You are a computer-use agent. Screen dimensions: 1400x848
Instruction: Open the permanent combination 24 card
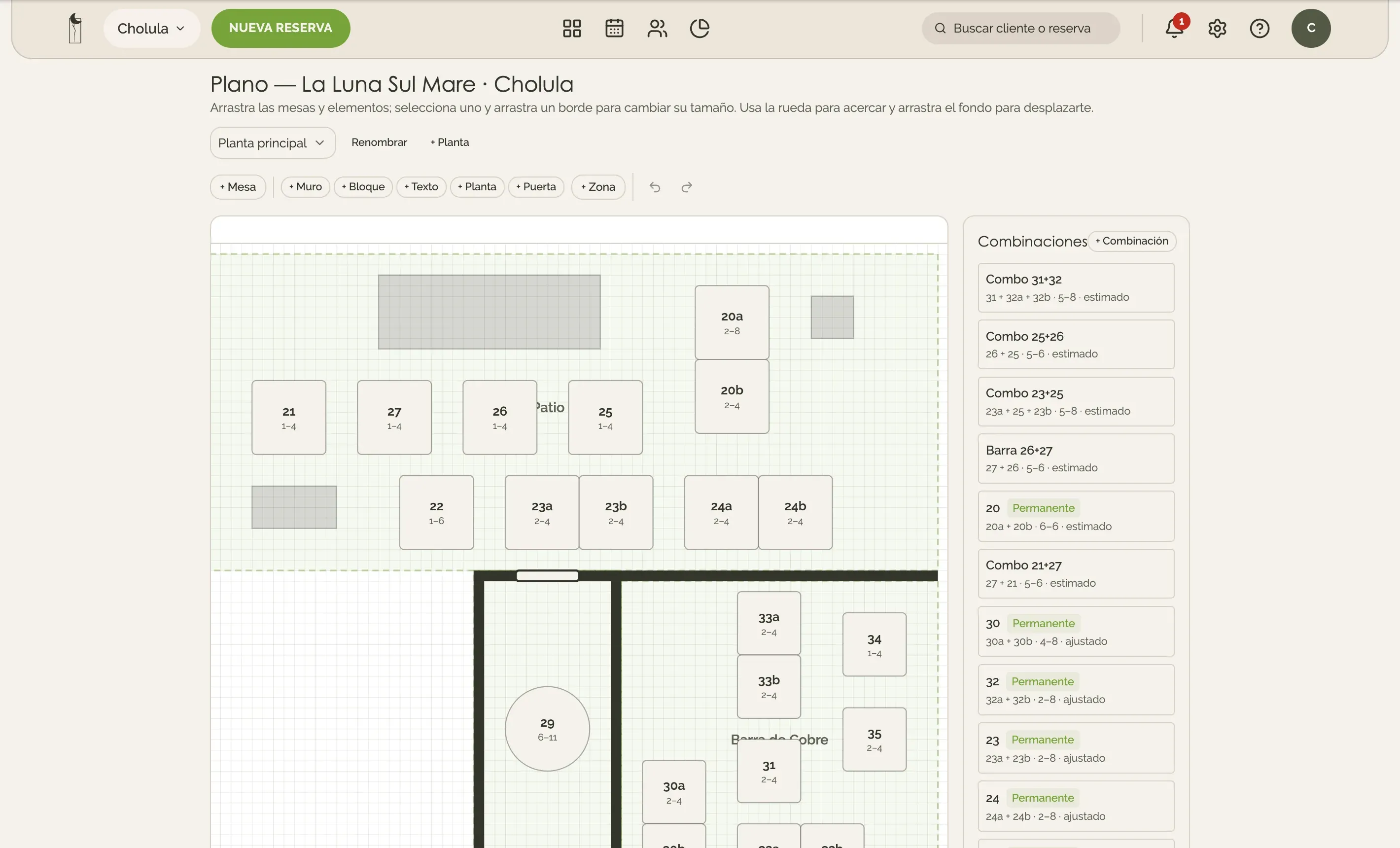point(1076,807)
